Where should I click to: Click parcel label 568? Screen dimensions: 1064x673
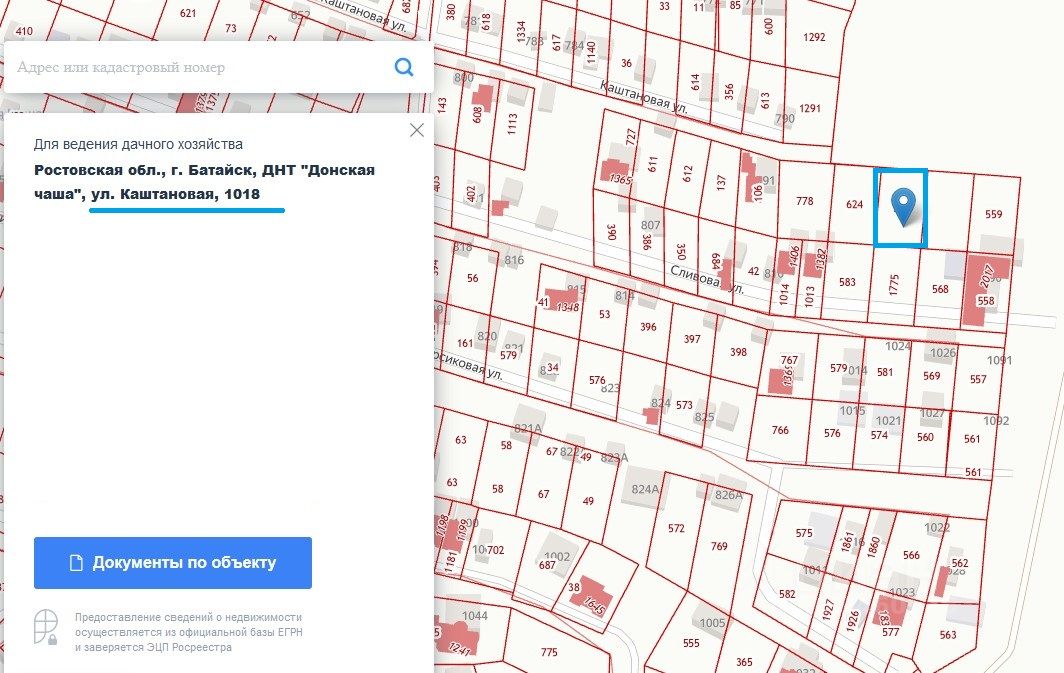(x=940, y=289)
